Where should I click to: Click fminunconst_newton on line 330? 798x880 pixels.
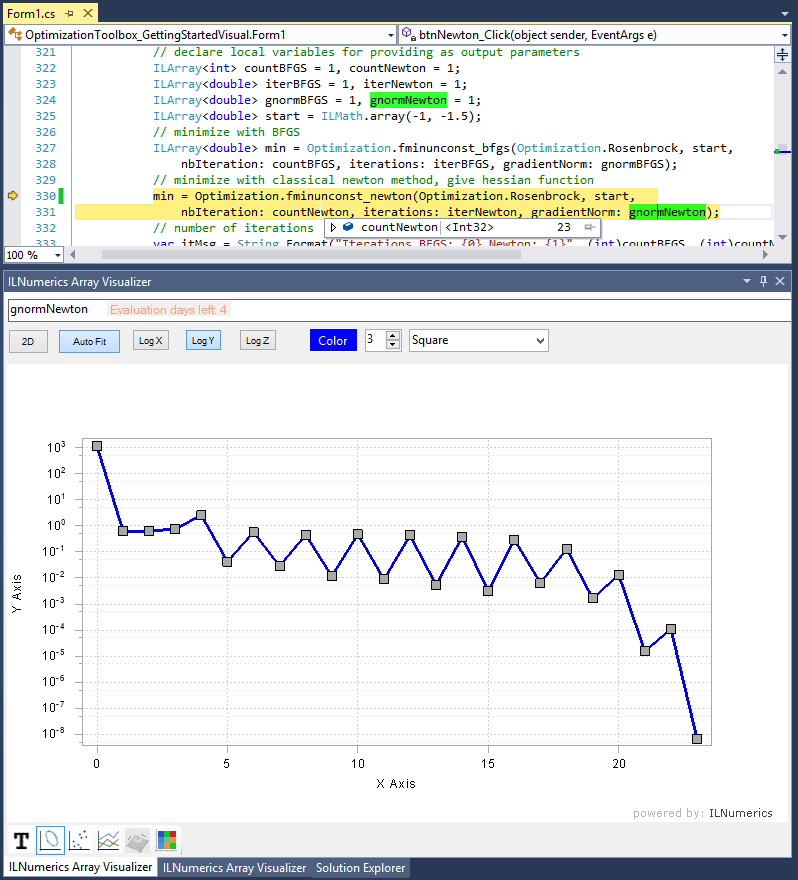tap(349, 196)
